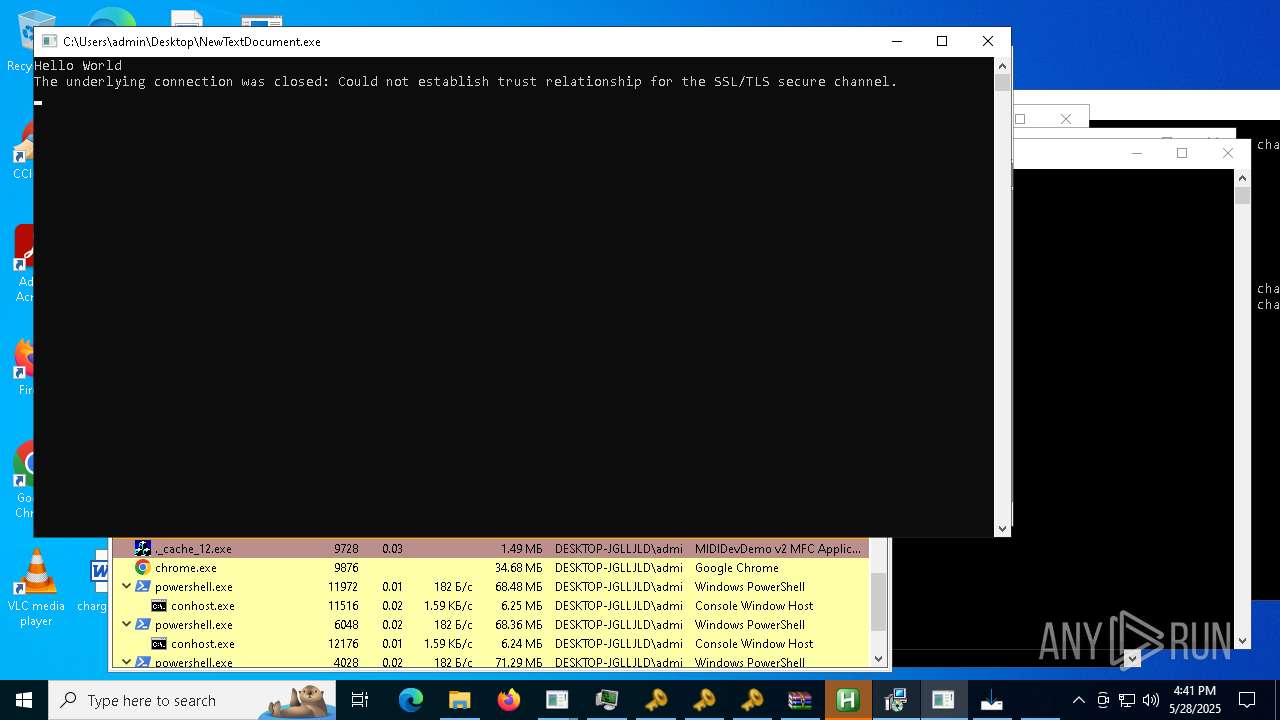Collapse the powershell.exe PID 6048 tree node
The height and width of the screenshot is (720, 1280).
point(126,624)
